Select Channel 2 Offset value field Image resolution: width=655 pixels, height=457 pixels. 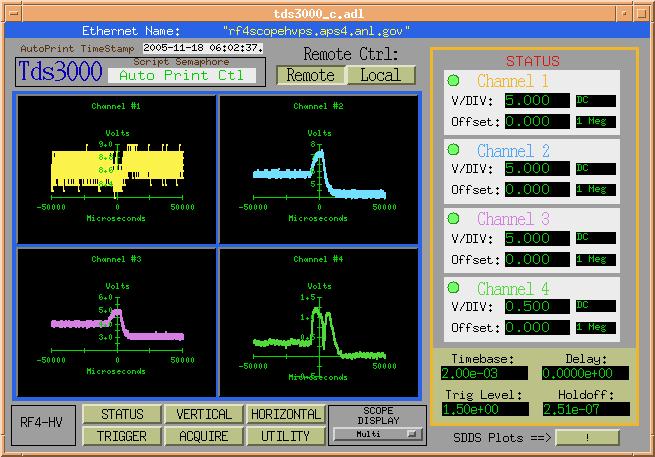click(x=537, y=190)
